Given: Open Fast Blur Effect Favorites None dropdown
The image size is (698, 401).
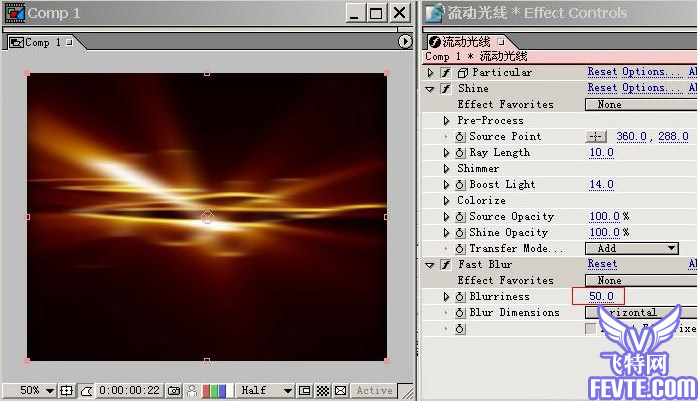Looking at the screenshot, I should tap(641, 280).
